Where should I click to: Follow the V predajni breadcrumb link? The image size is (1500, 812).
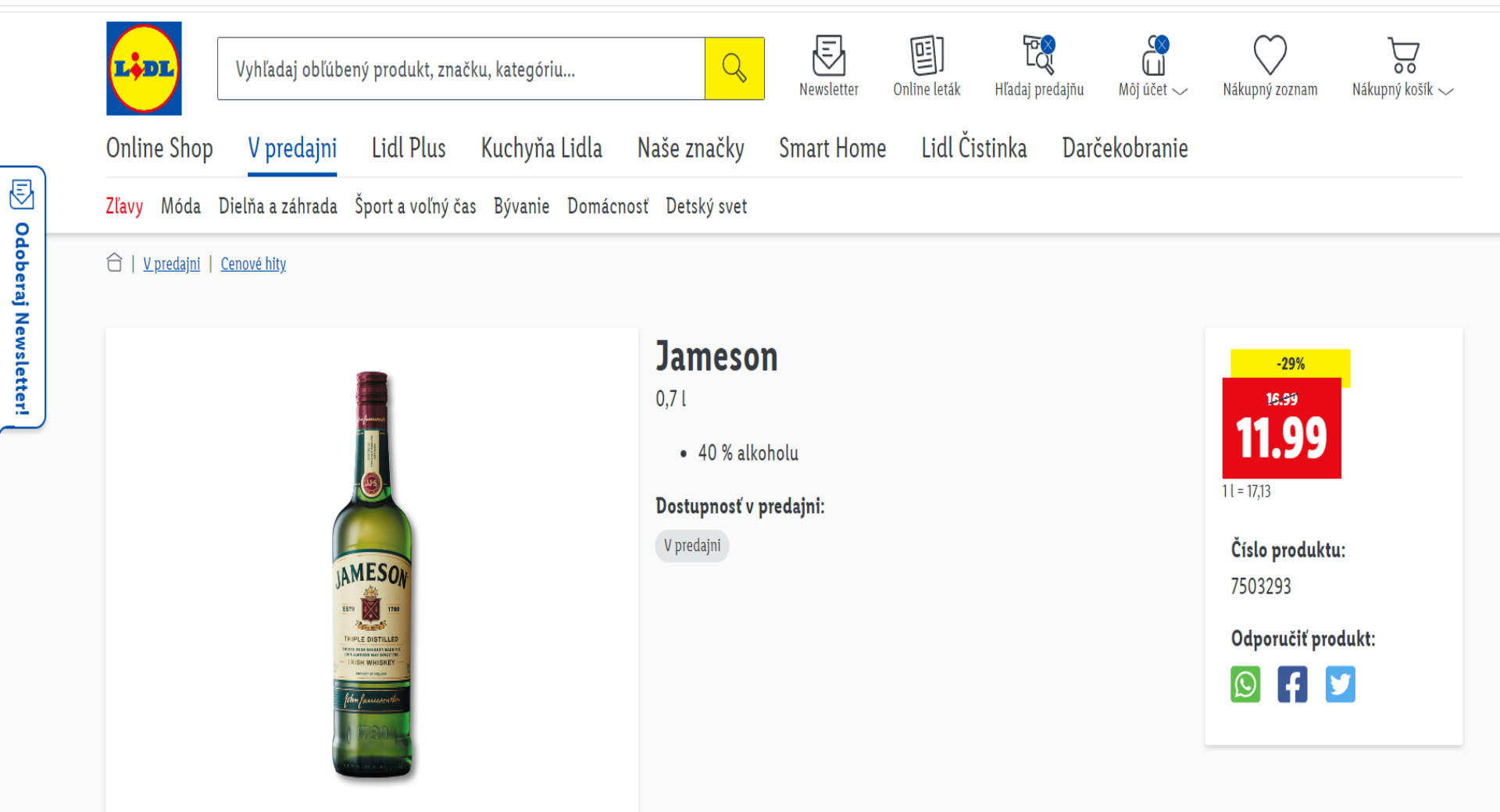171,264
